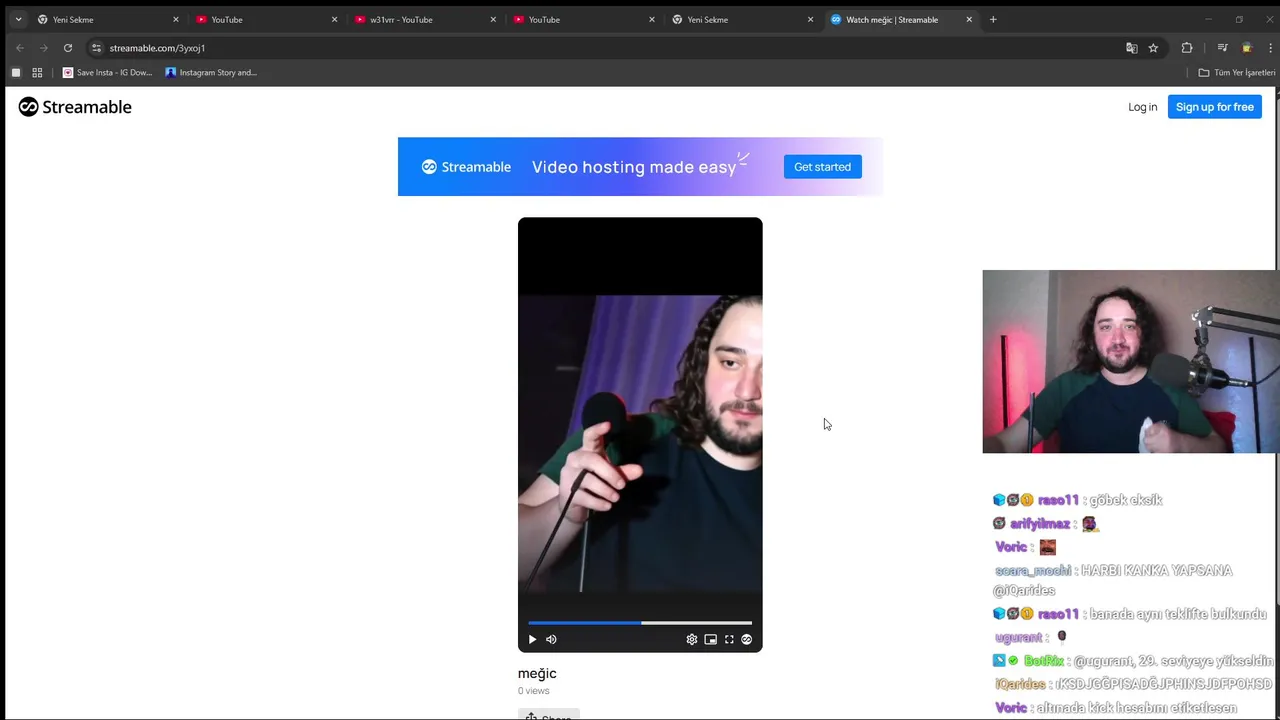
Task: Click chat username iQarides at the bottom
Action: 1020,684
